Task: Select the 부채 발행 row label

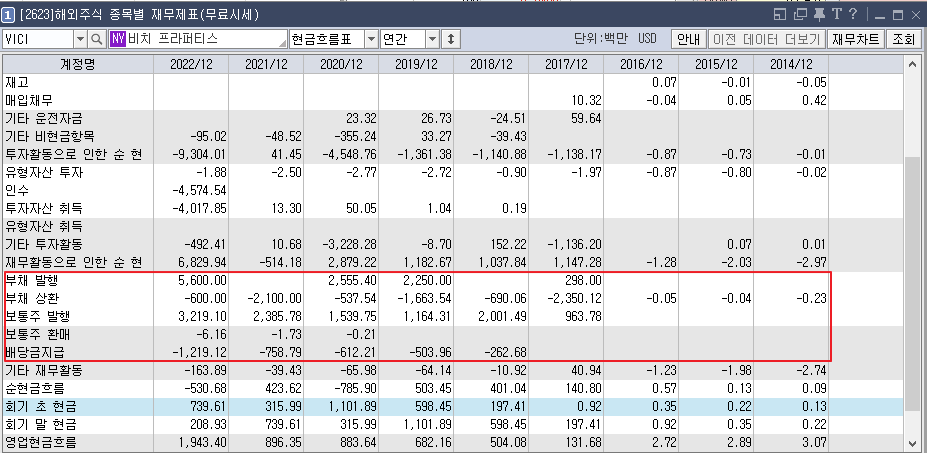Action: tap(32, 280)
